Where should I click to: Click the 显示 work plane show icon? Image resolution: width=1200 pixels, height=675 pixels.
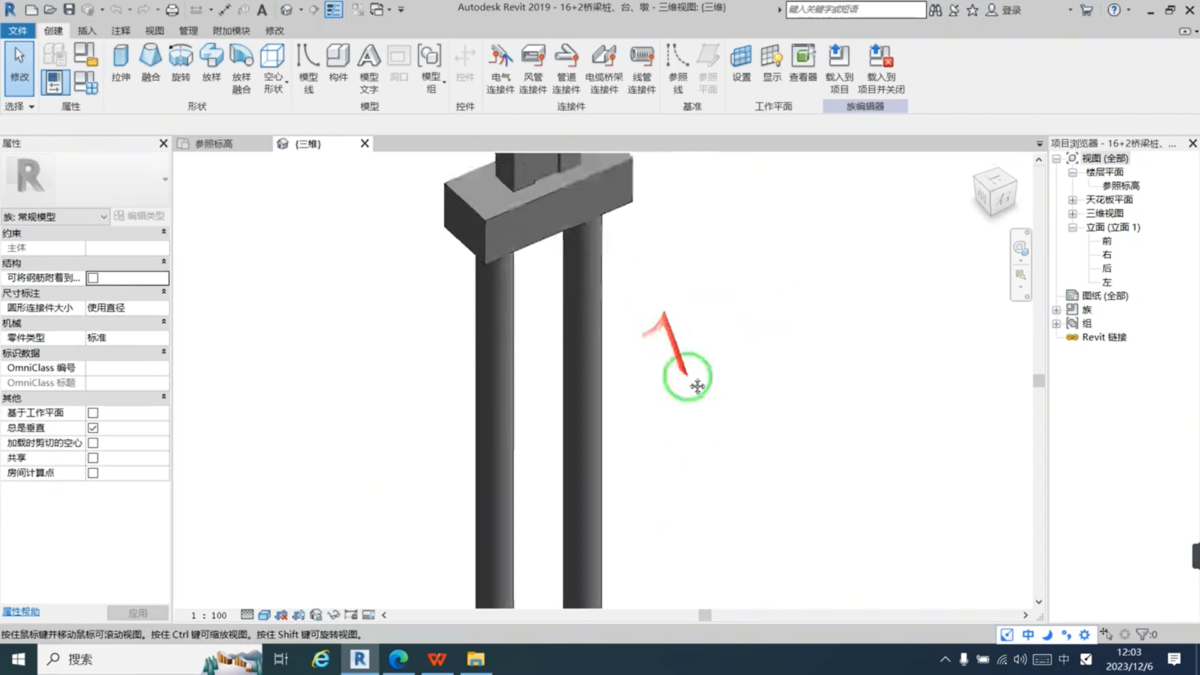(772, 63)
